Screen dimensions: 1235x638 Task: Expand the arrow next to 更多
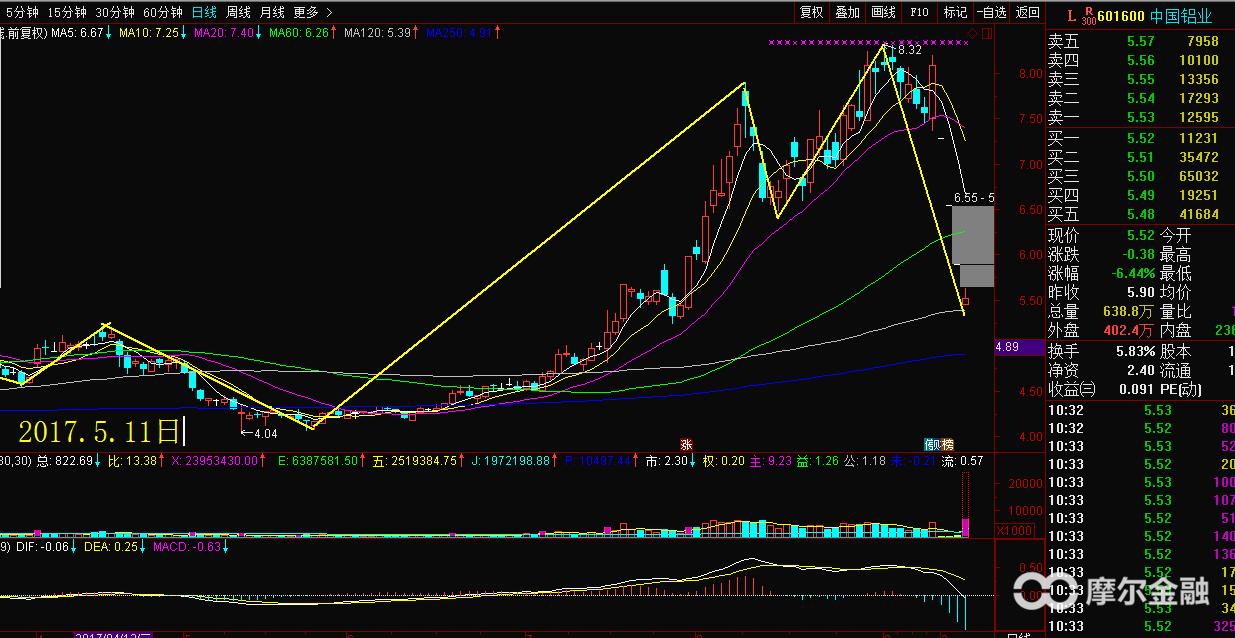(x=330, y=12)
